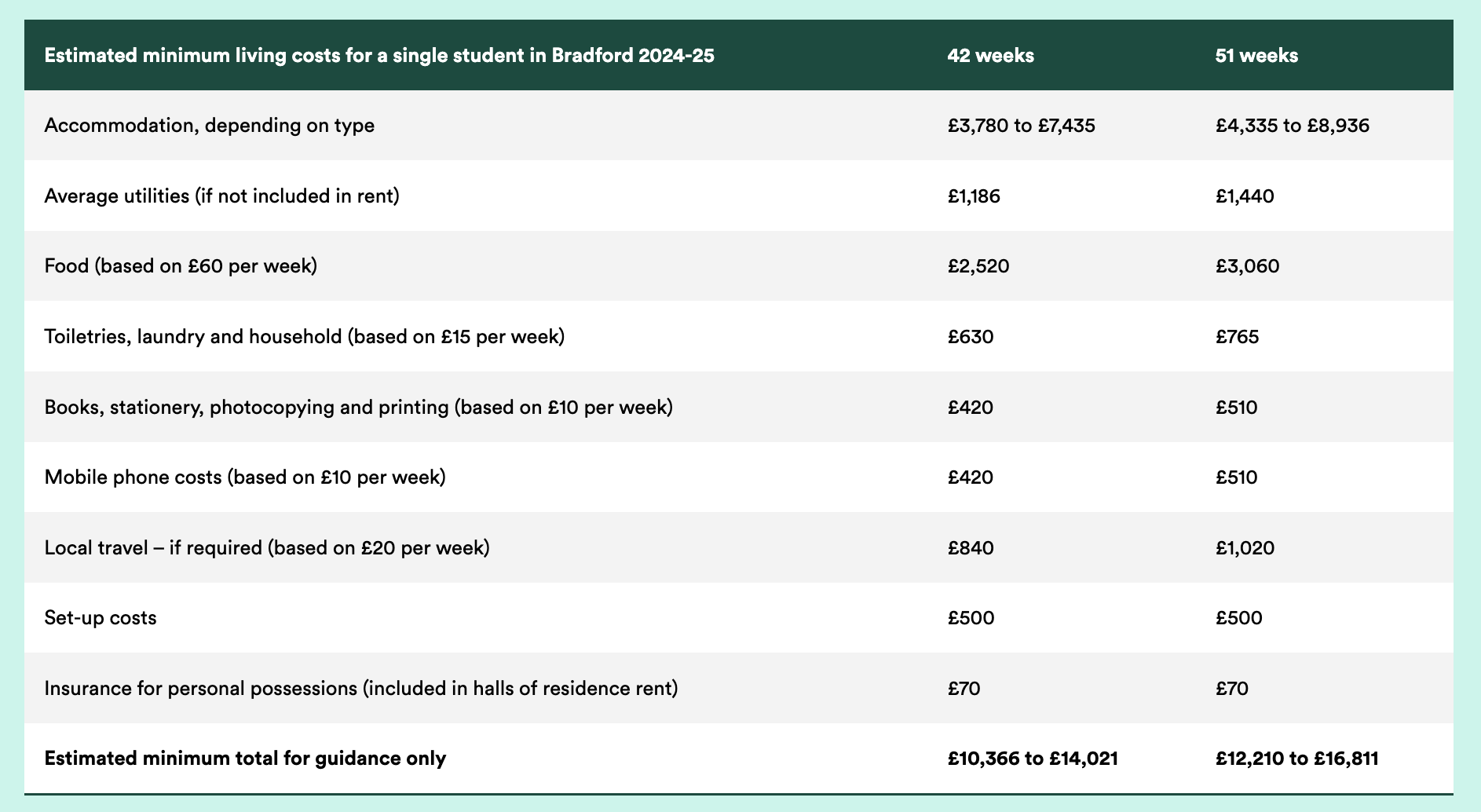This screenshot has width=1481, height=812.
Task: Click the '42 weeks' column header
Action: pos(990,56)
